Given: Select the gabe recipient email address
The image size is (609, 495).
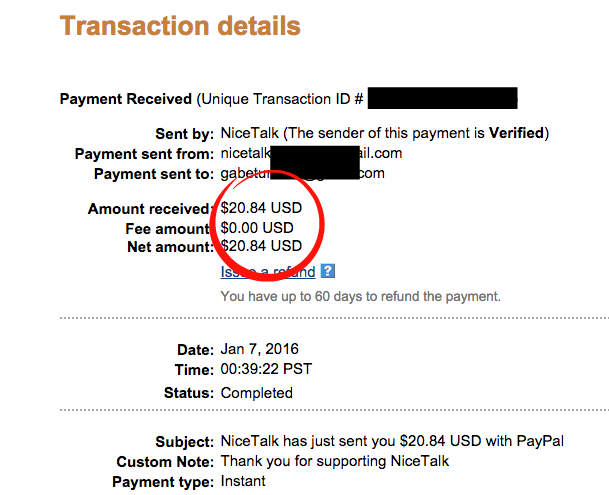Looking at the screenshot, I should [303, 173].
